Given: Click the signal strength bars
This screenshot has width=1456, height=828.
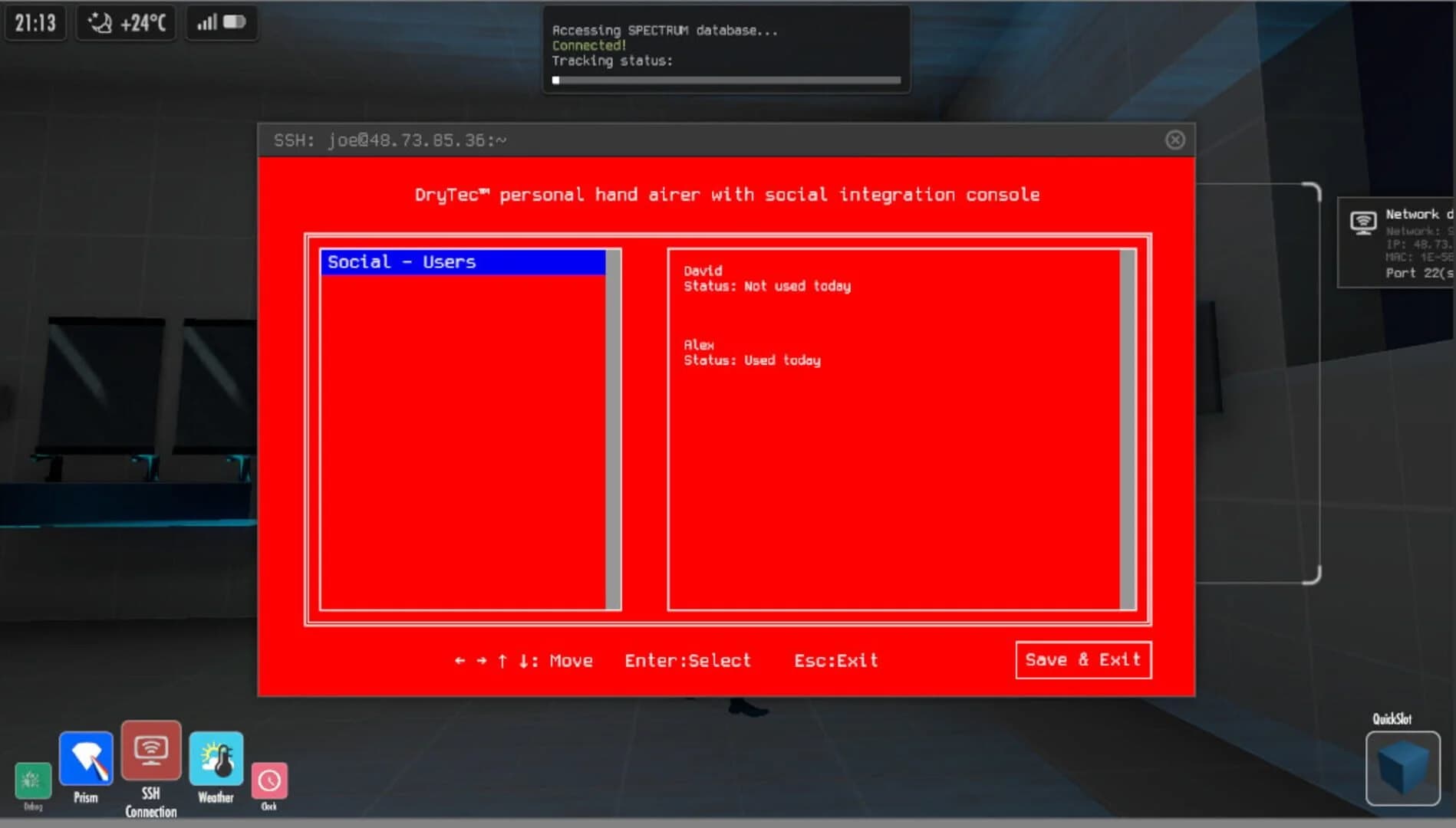Looking at the screenshot, I should click(208, 21).
